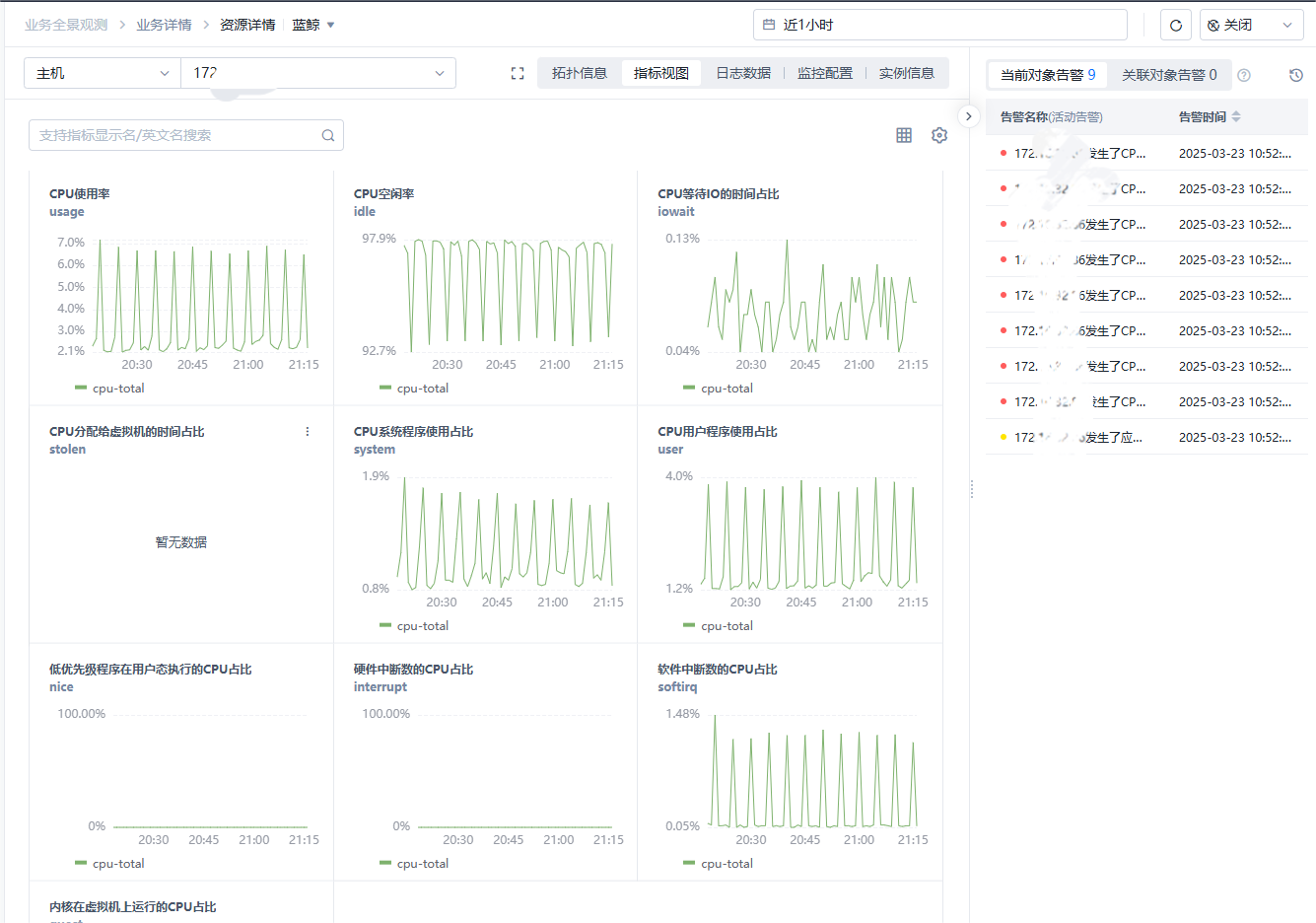Click the CPU用户程序使用占比 chart title
The width and height of the screenshot is (1316, 923).
click(x=718, y=432)
